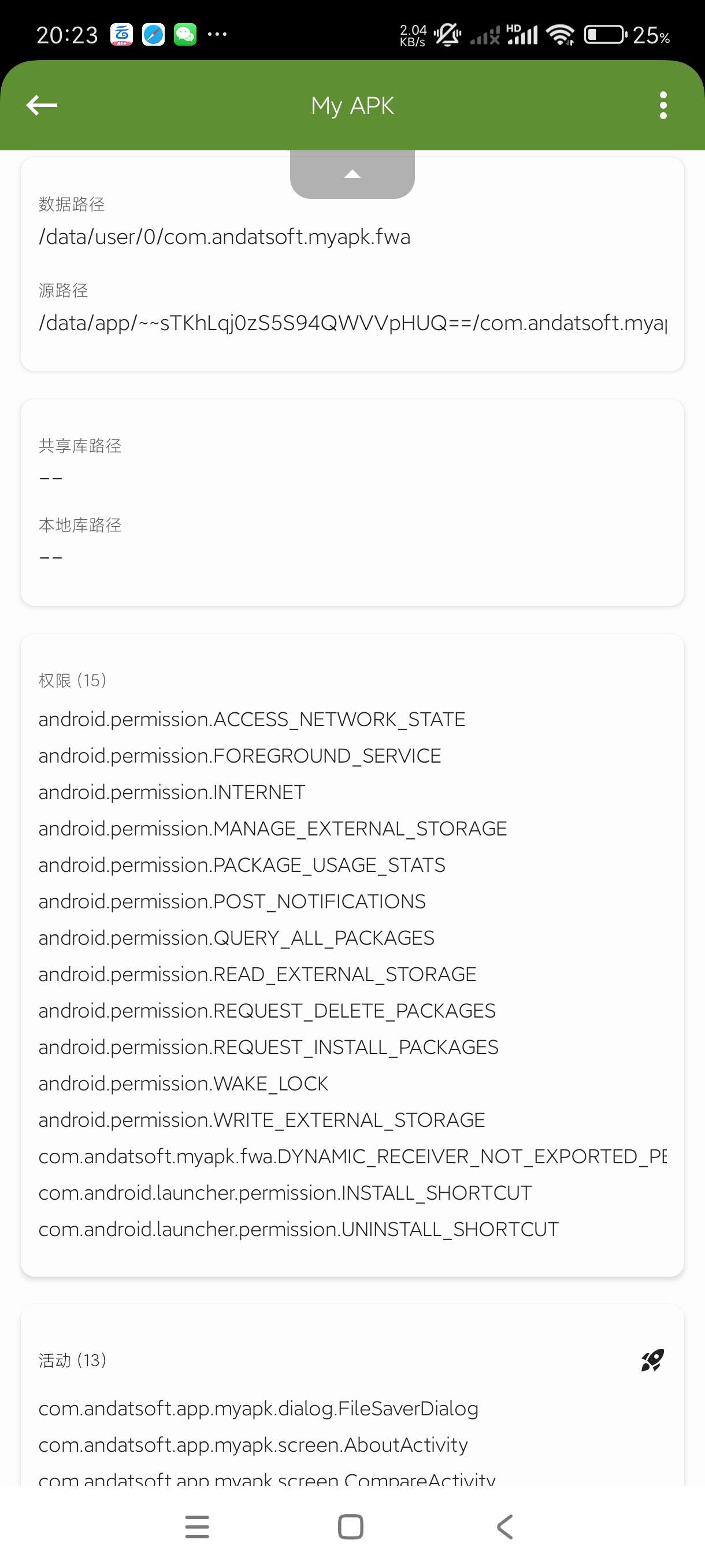Open the three-dot overflow menu
705x1568 pixels.
662,105
